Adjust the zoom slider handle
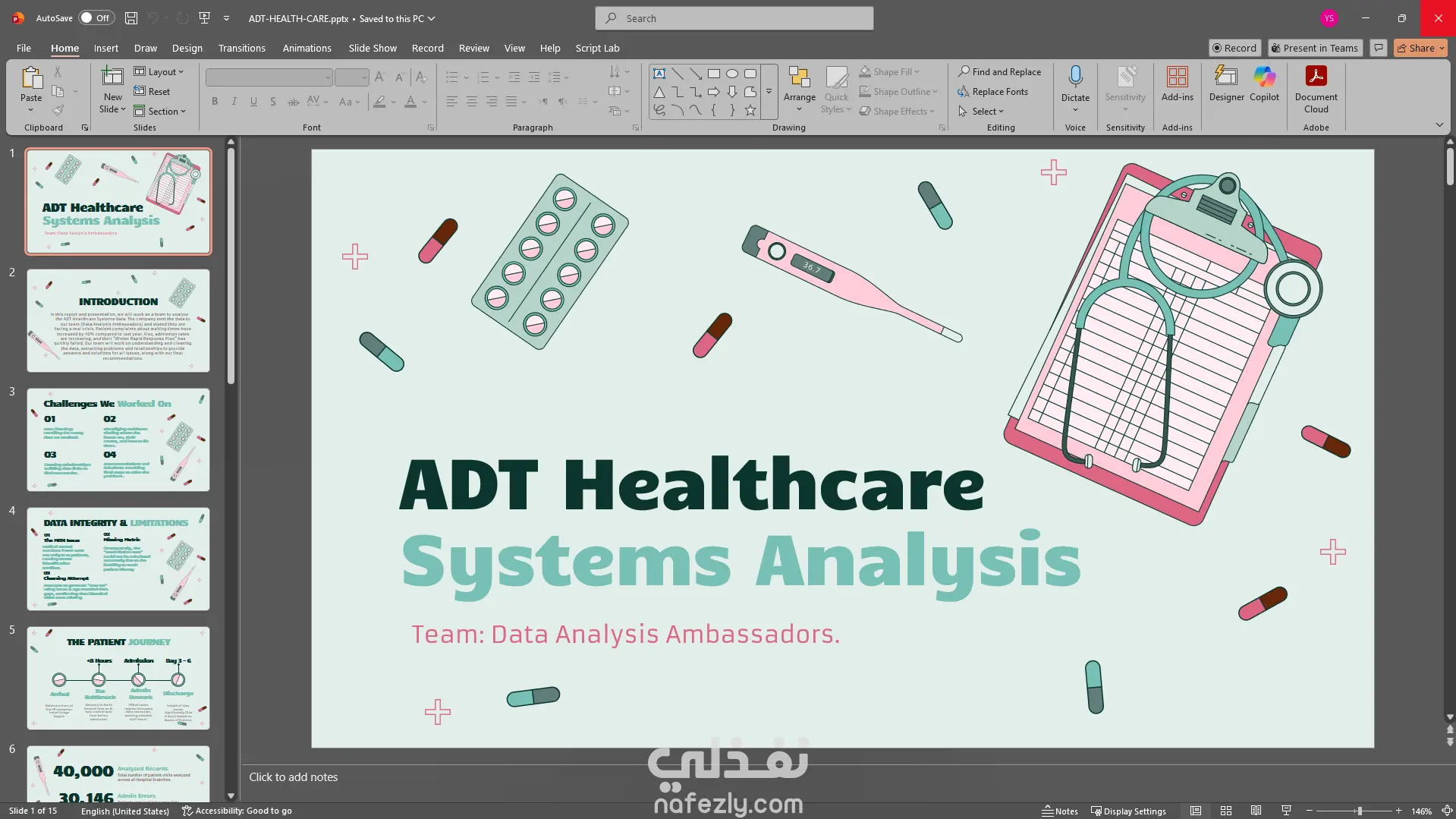The height and width of the screenshot is (819, 1456). [1360, 811]
